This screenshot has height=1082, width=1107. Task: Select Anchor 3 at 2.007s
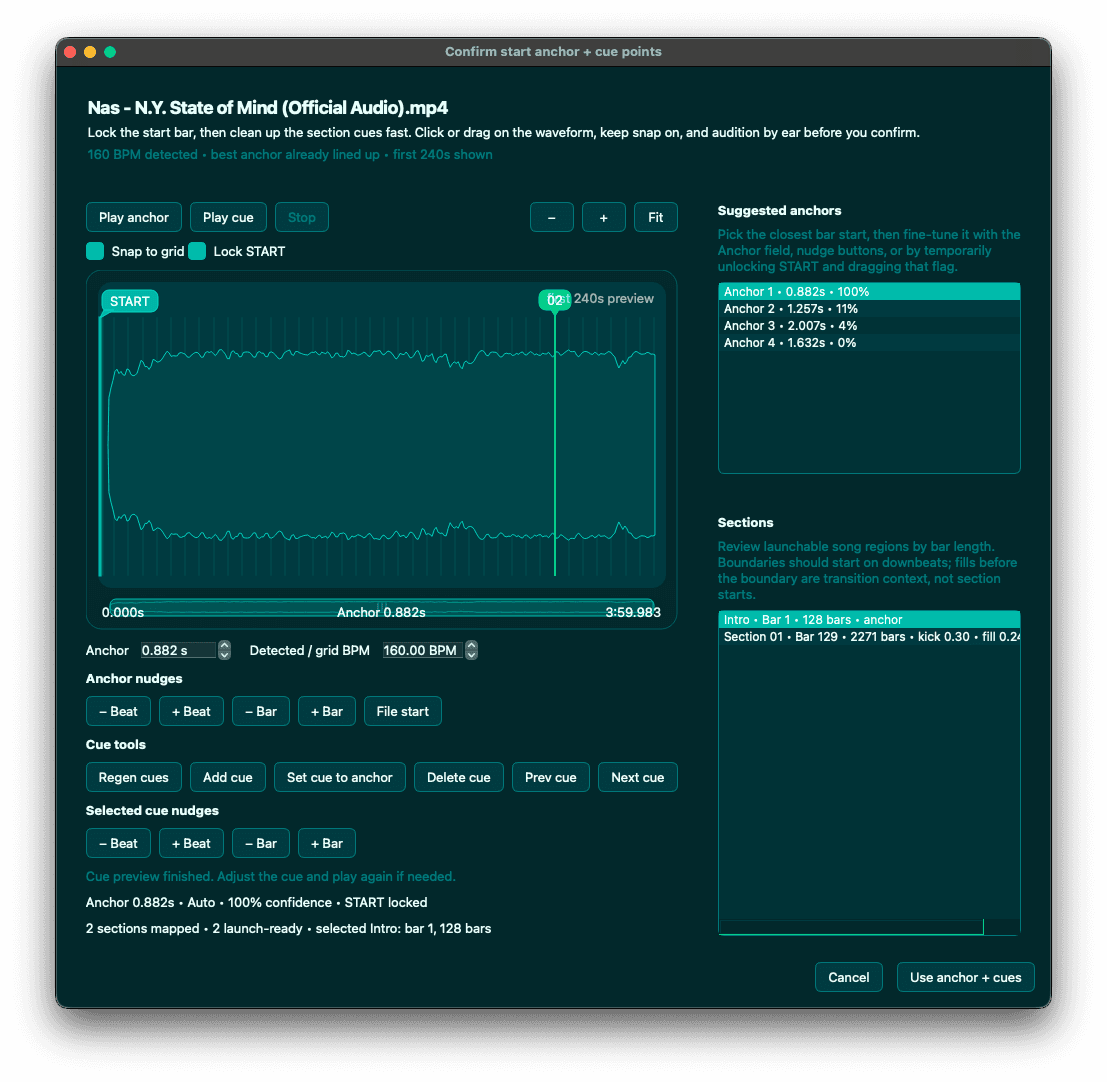point(869,325)
